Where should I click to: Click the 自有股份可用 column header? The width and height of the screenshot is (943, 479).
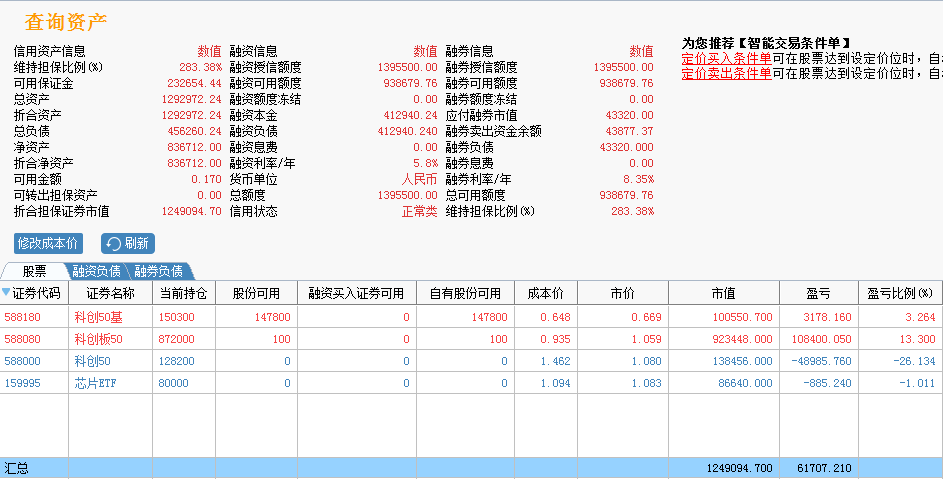(x=465, y=293)
